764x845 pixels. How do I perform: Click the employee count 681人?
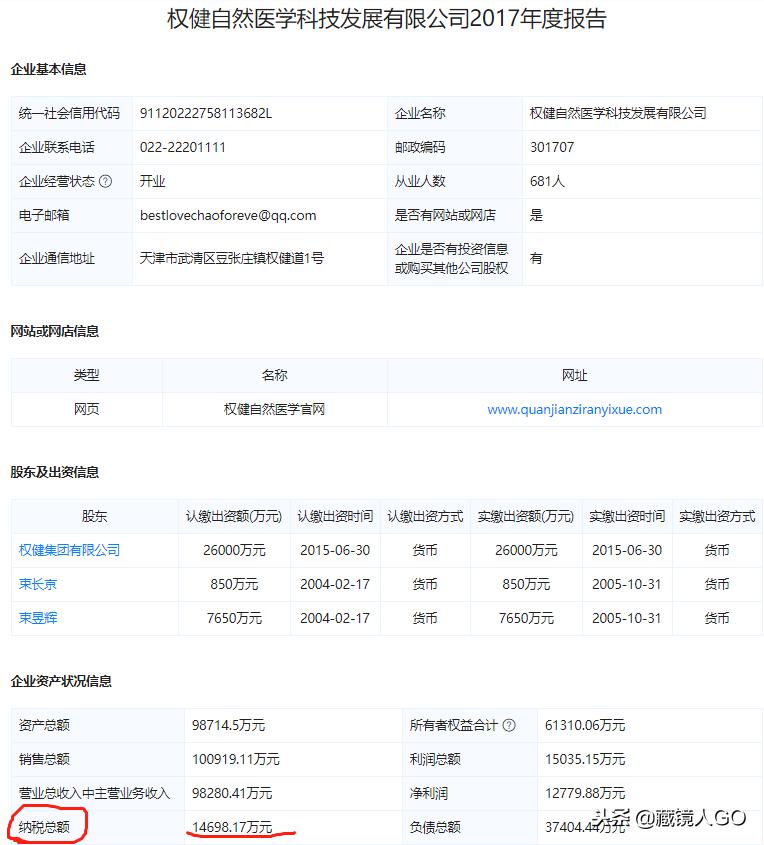point(547,182)
